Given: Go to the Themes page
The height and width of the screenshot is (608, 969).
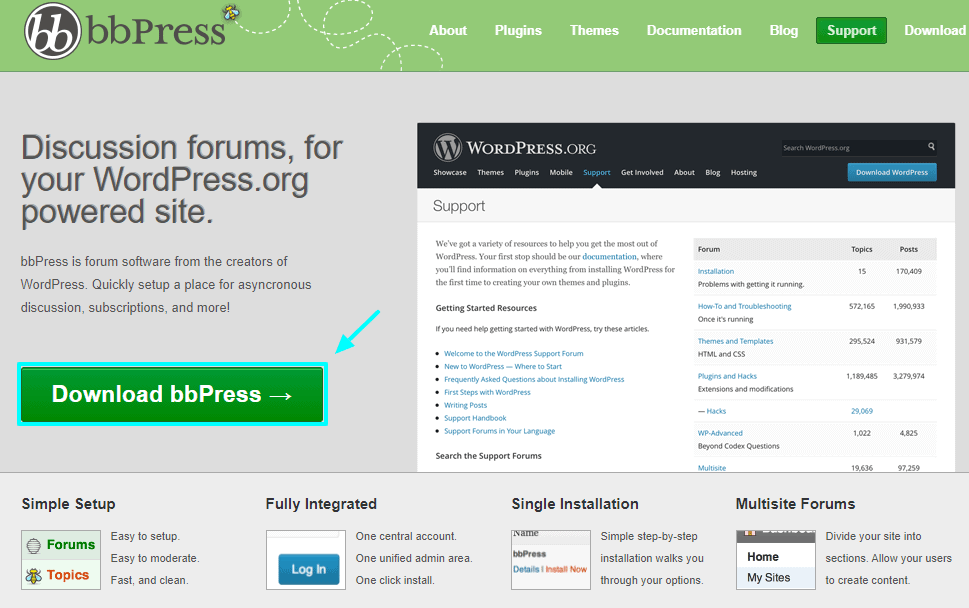Looking at the screenshot, I should click(x=594, y=30).
